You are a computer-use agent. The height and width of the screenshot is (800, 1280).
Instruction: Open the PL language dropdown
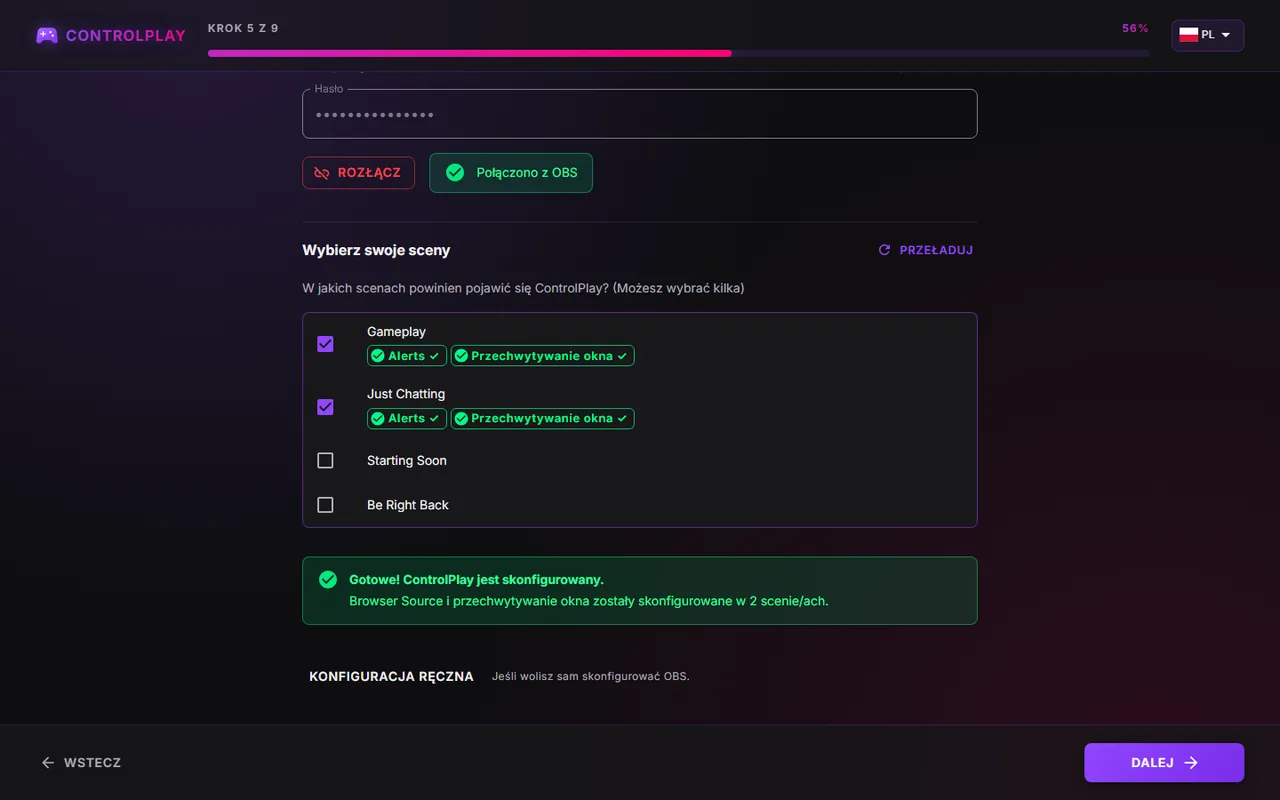[1208, 35]
